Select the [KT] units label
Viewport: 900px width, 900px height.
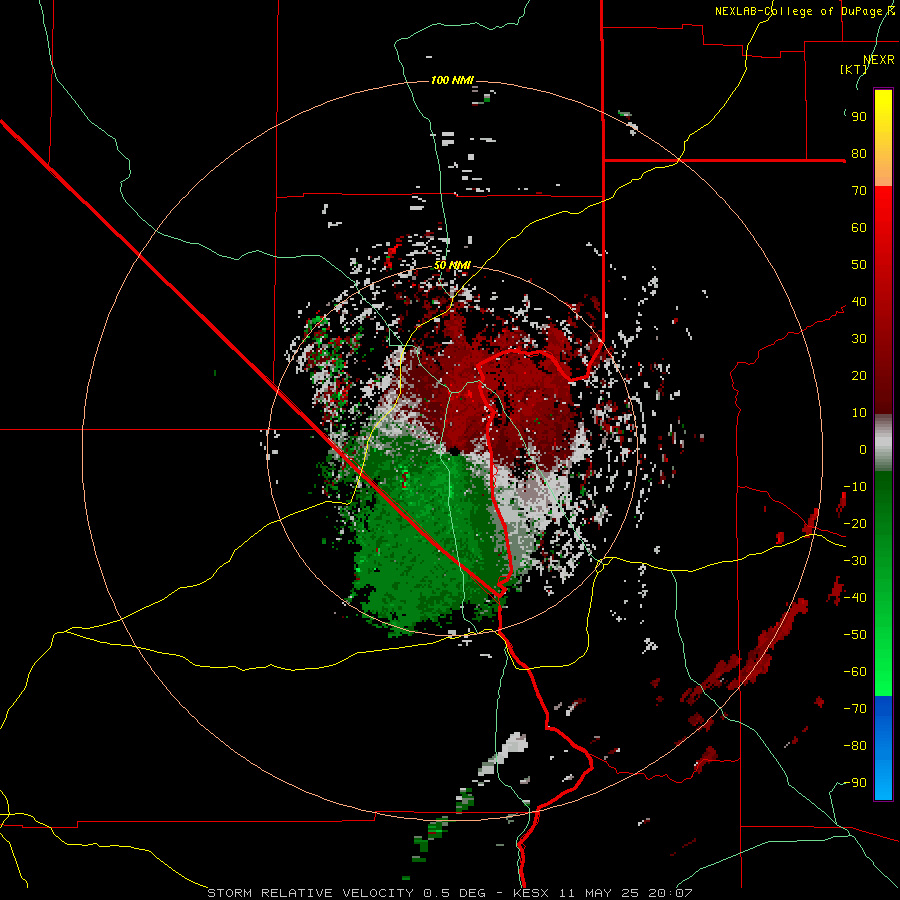pos(853,69)
